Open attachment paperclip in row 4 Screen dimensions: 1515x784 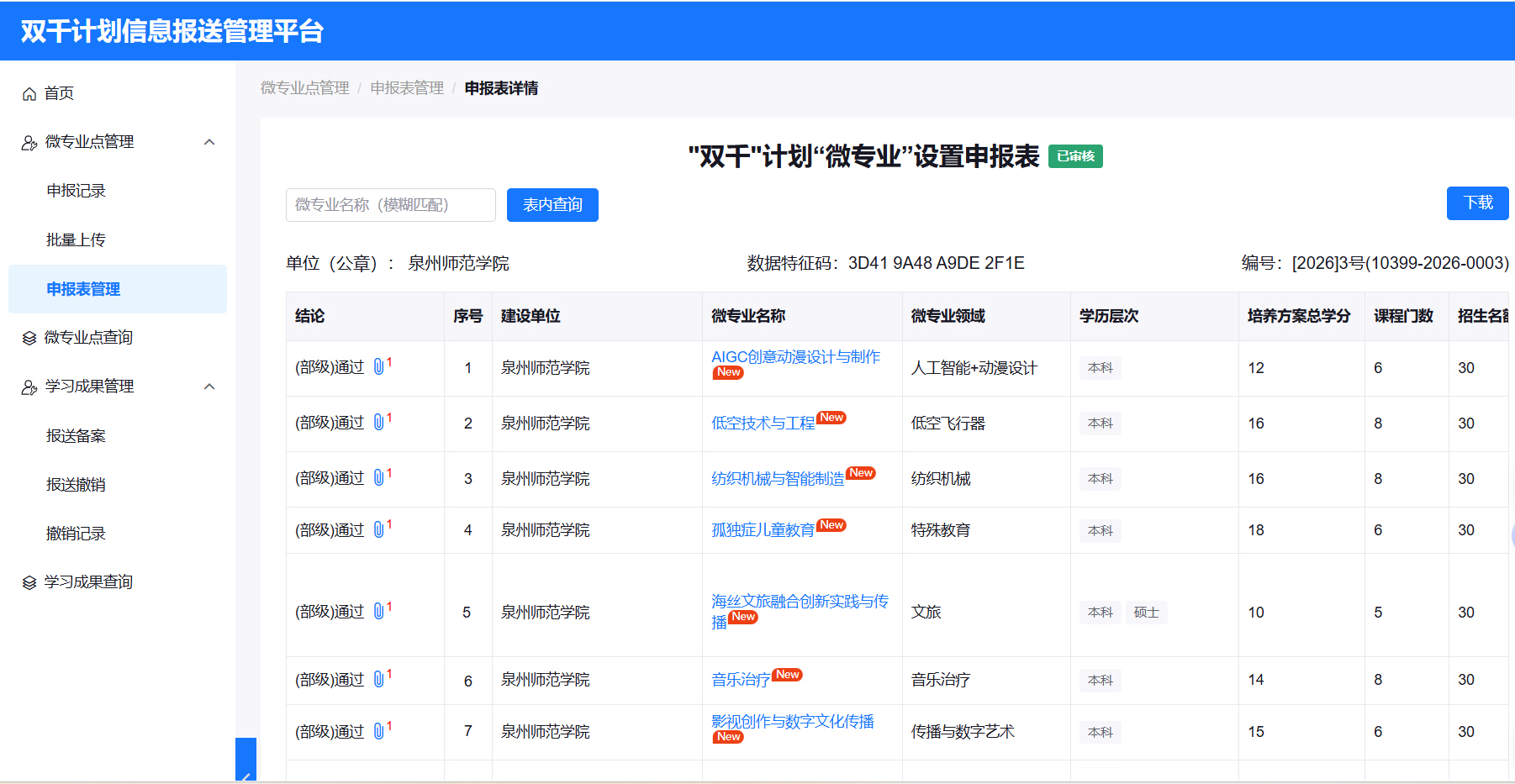378,529
